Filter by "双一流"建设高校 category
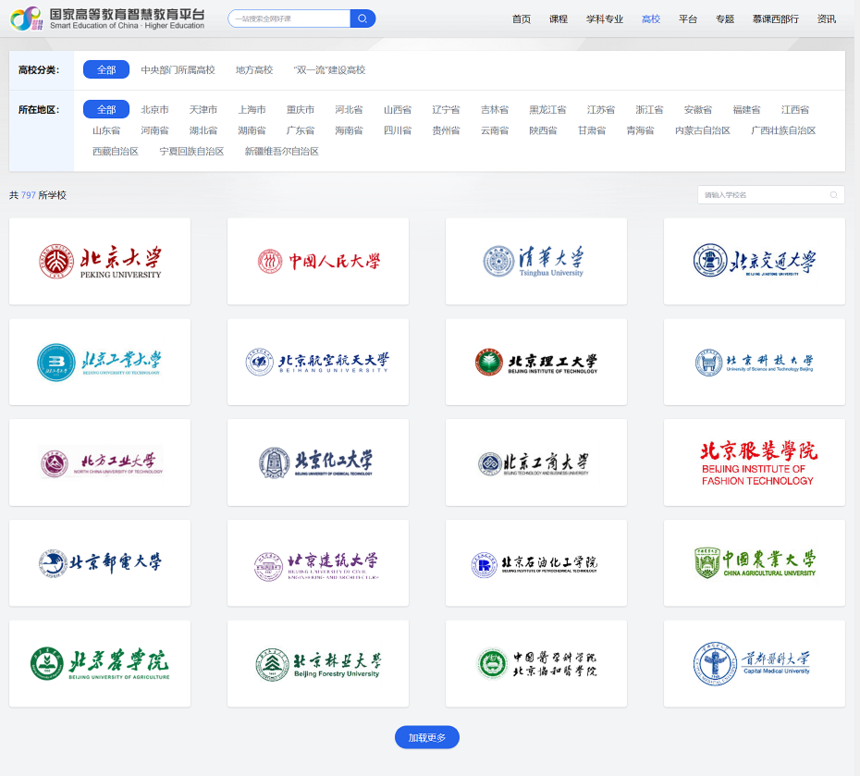Screen dimensions: 860x776 [x=329, y=70]
